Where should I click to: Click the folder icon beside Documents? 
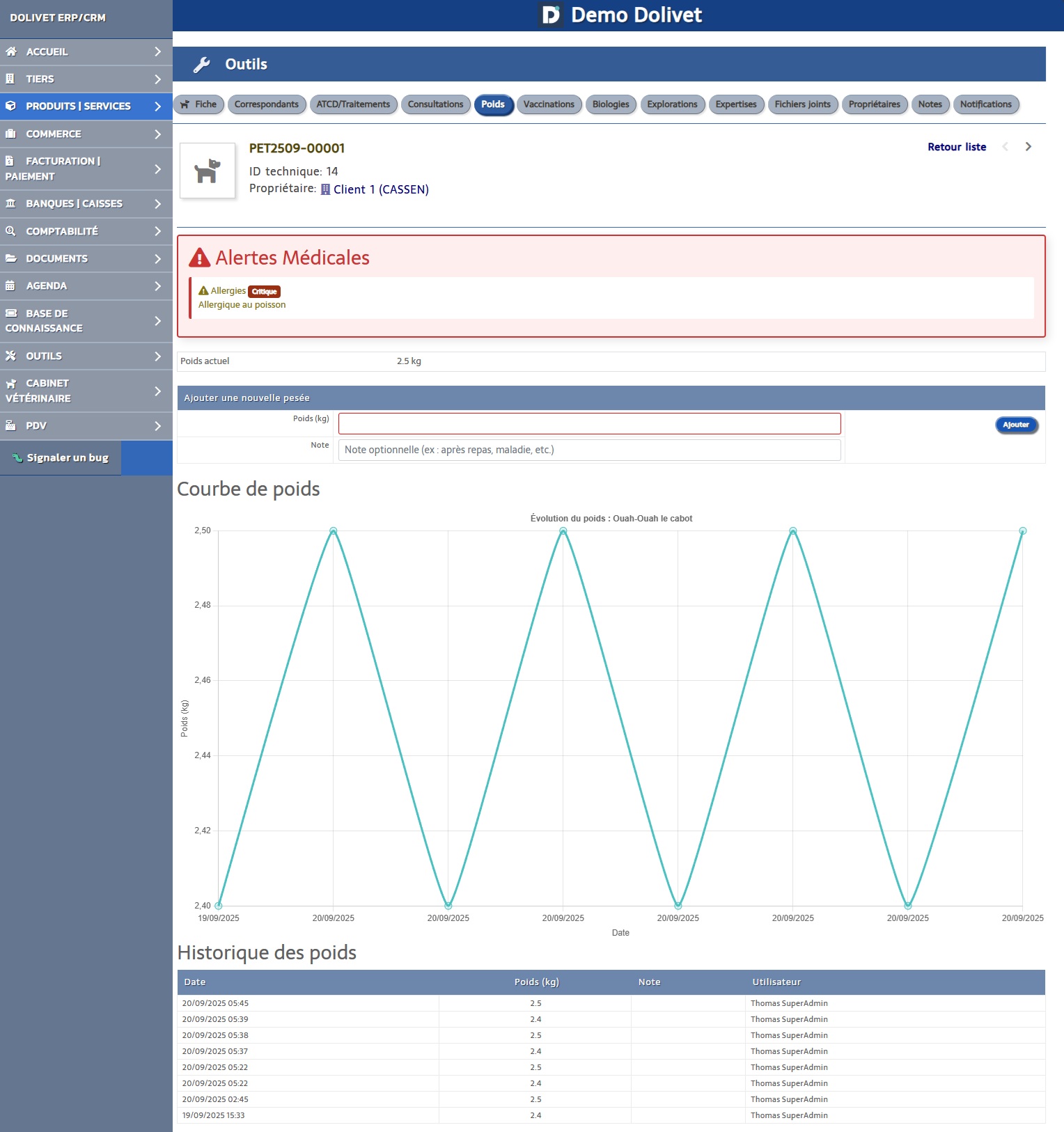[x=10, y=258]
